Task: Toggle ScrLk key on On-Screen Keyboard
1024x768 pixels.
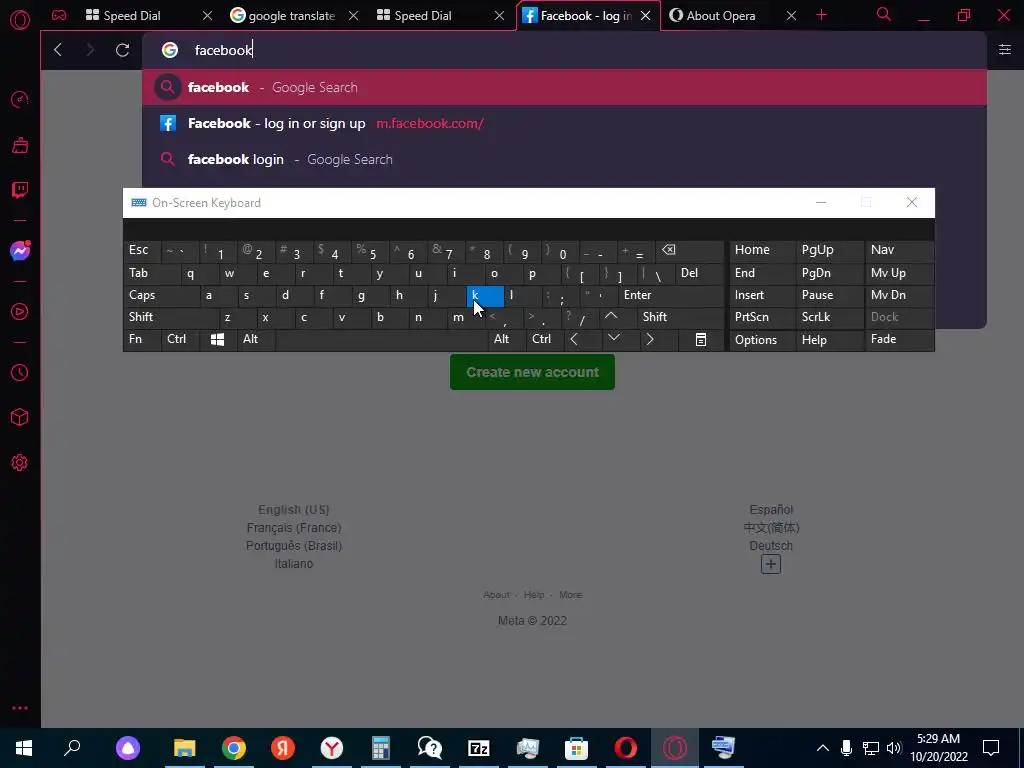Action: pos(829,317)
